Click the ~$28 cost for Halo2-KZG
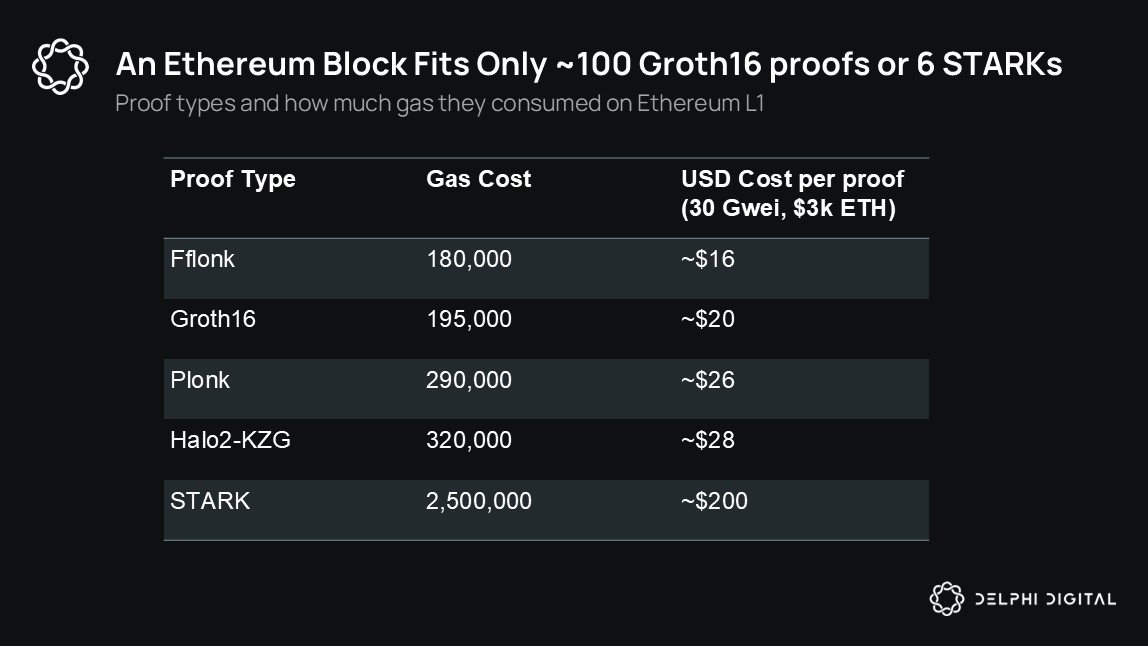Image resolution: width=1148 pixels, height=646 pixels. click(708, 439)
